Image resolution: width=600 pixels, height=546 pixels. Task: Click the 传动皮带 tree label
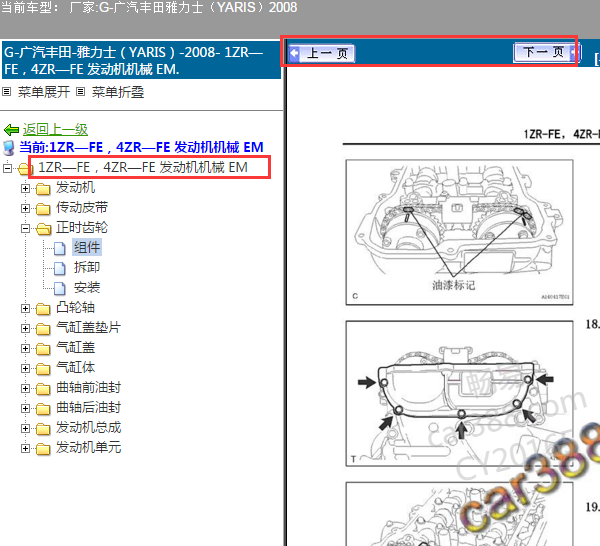click(x=82, y=207)
